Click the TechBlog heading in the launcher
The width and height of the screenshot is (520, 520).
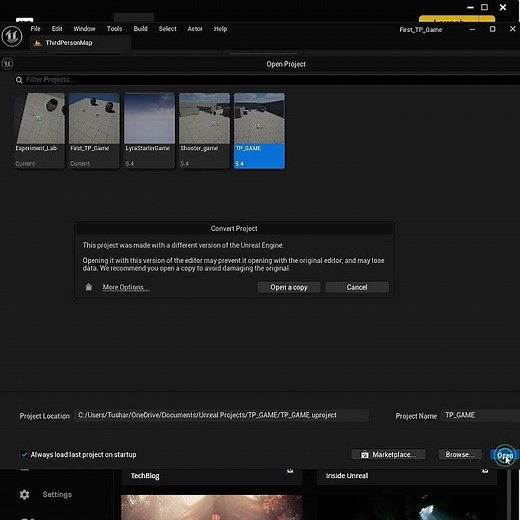pos(145,476)
